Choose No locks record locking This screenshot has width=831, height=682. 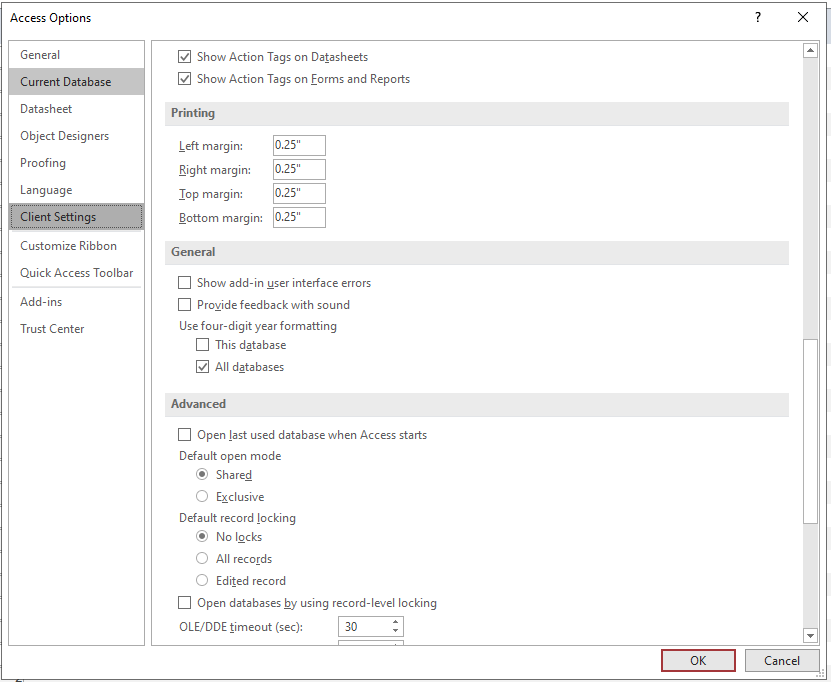(202, 536)
